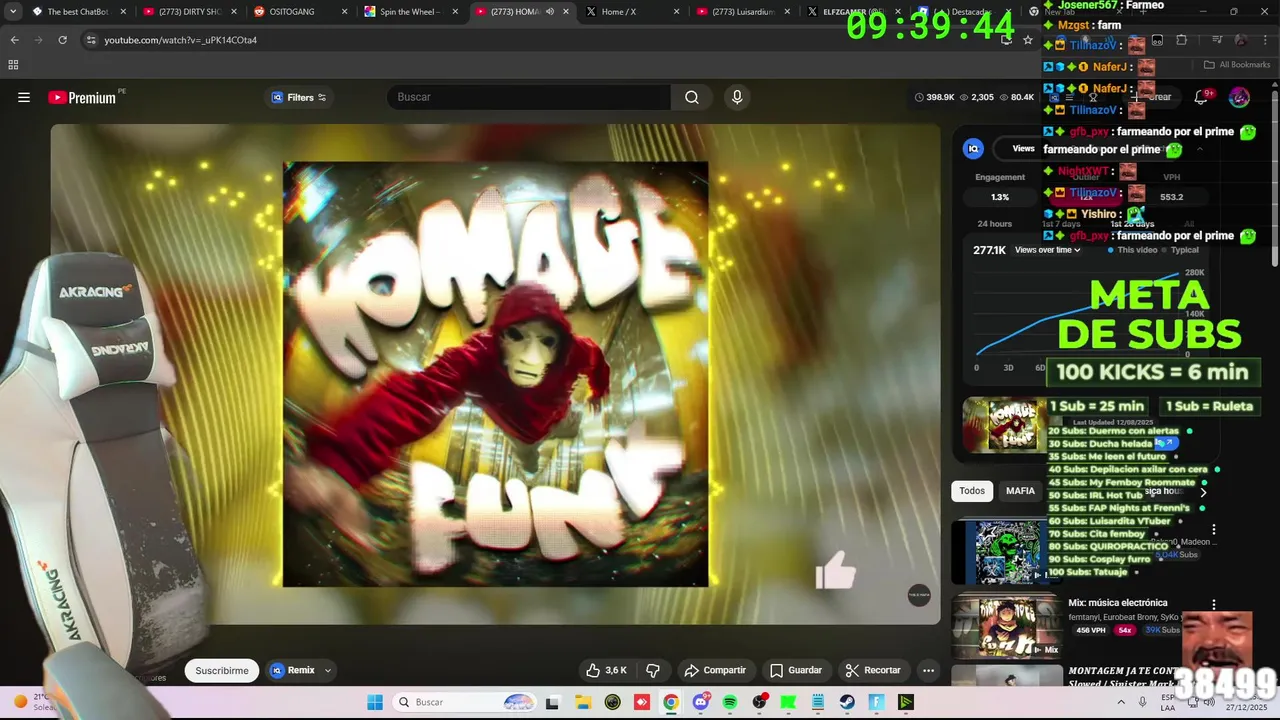Click the Mix música electrónica thumbnail
1280x720 pixels.
tap(1006, 626)
